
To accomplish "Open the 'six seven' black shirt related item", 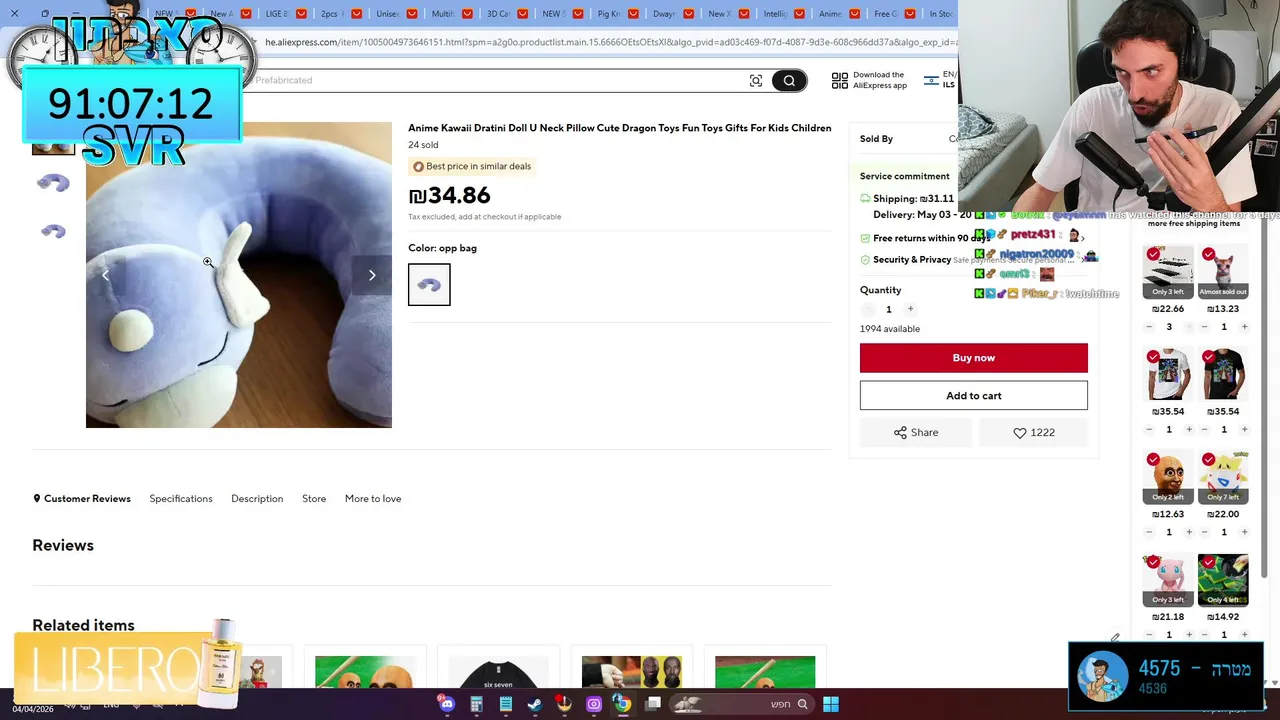I will [x=498, y=672].
